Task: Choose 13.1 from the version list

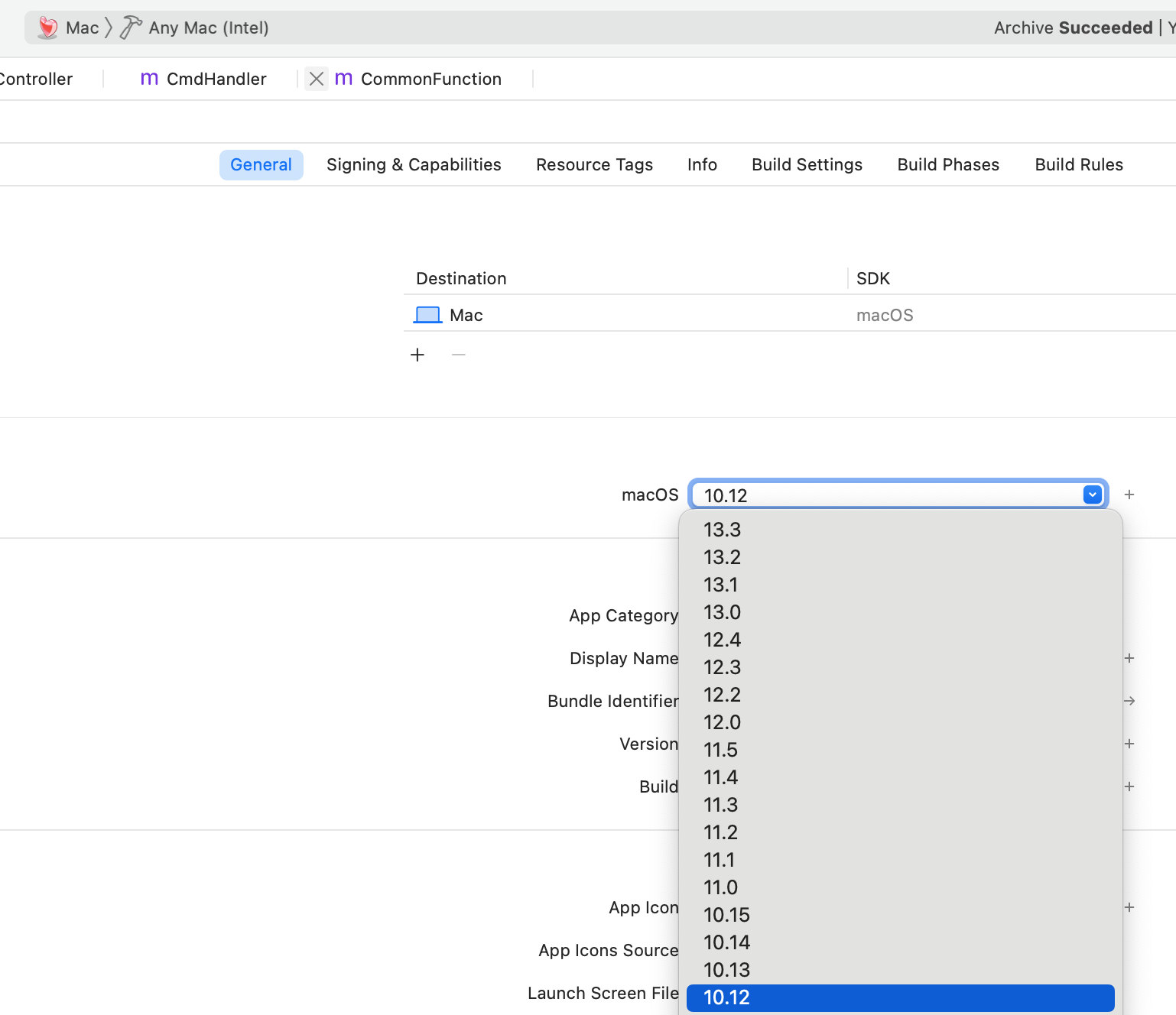Action: 900,585
